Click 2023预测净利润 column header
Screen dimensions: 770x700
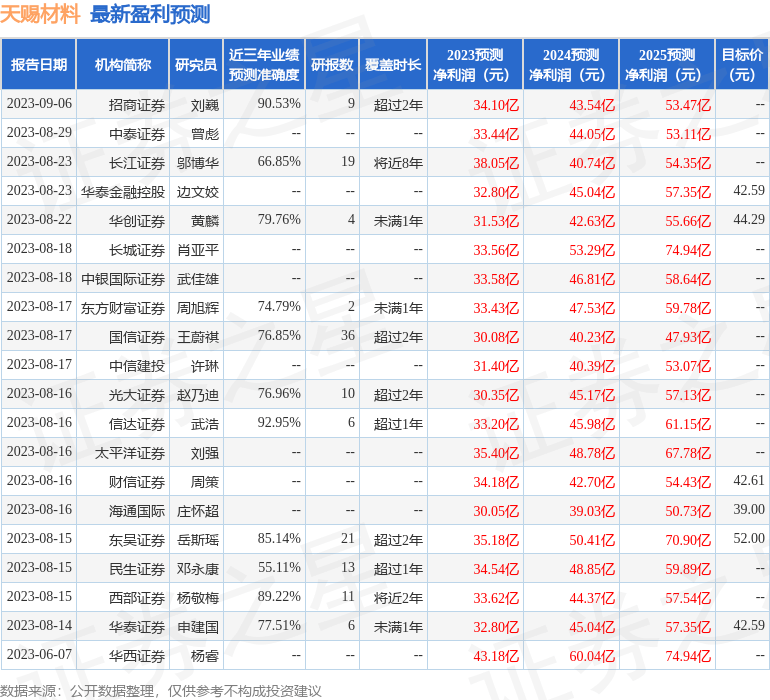click(x=474, y=65)
